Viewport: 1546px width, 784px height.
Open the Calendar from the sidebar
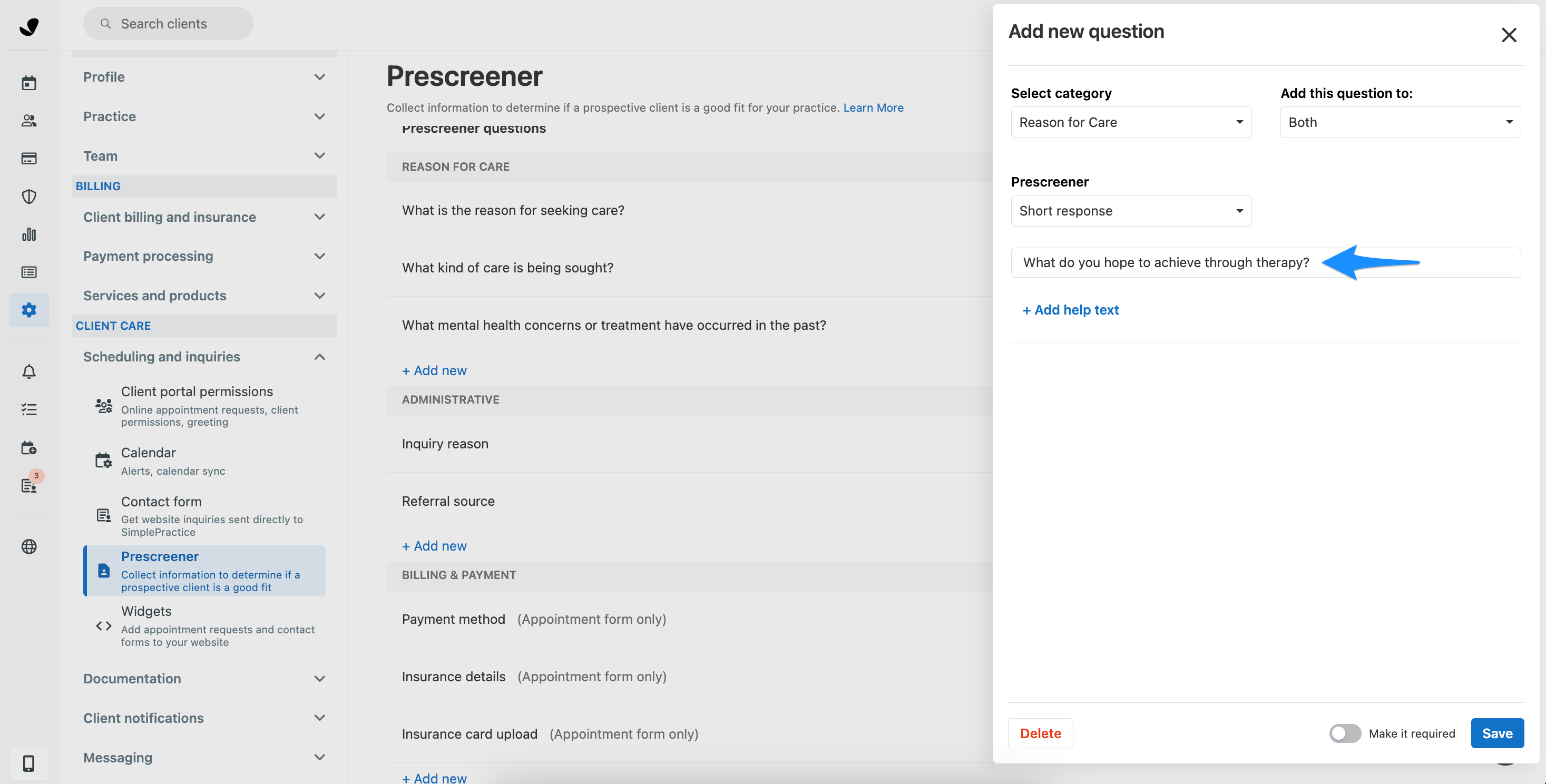point(29,82)
